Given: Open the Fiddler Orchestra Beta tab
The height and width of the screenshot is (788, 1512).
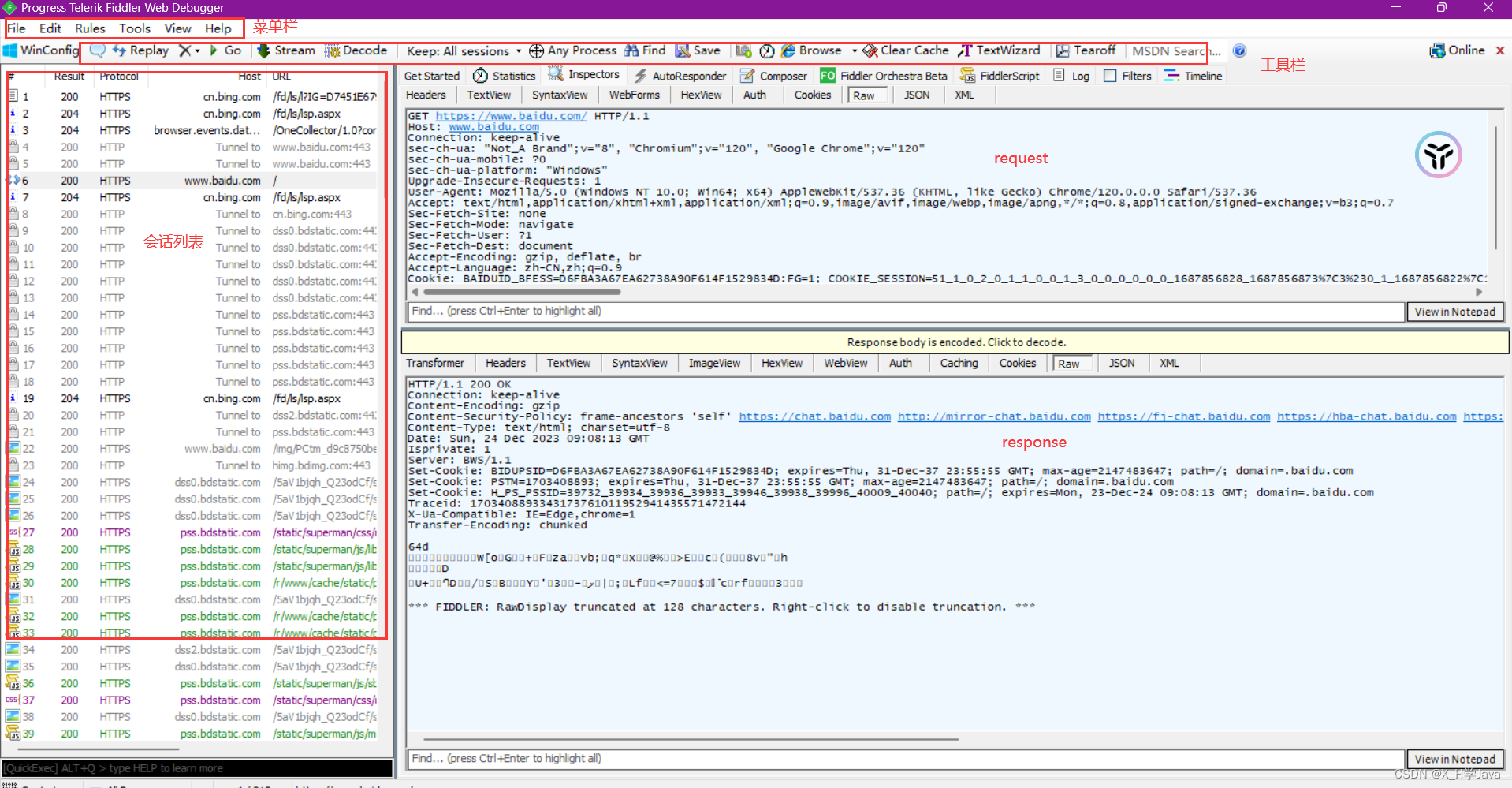Looking at the screenshot, I should coord(884,76).
